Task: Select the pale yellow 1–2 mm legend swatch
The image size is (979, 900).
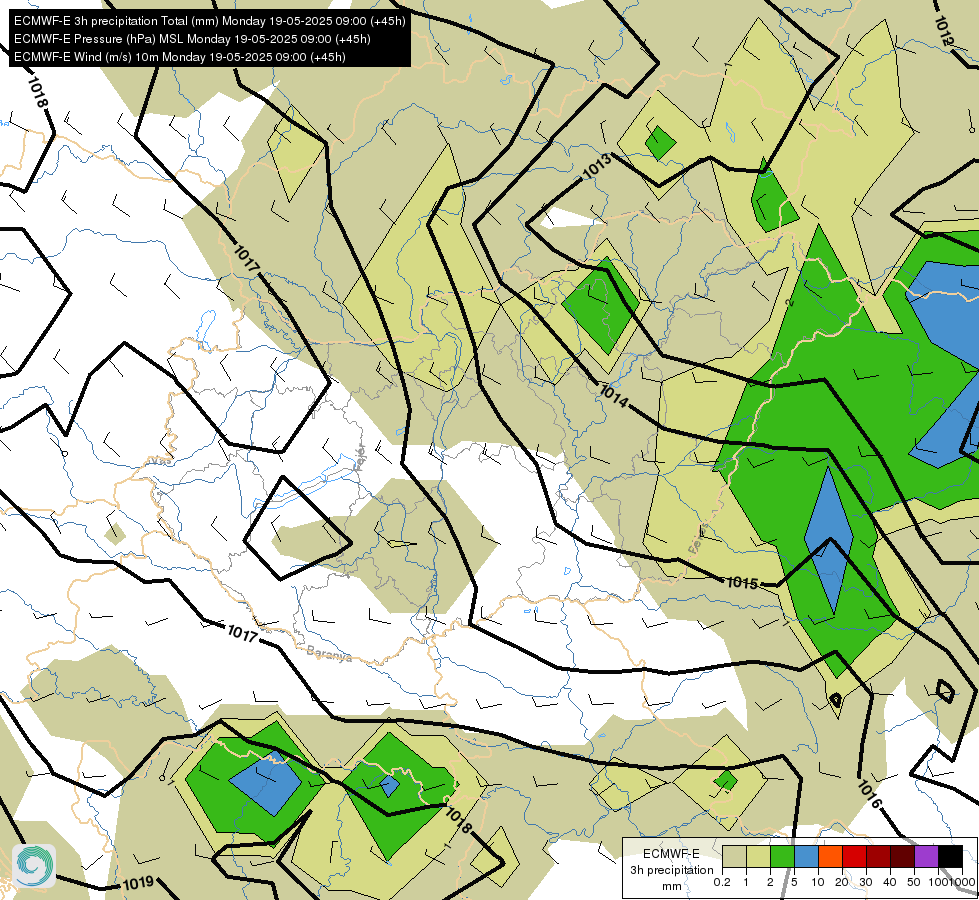Action: click(x=758, y=856)
